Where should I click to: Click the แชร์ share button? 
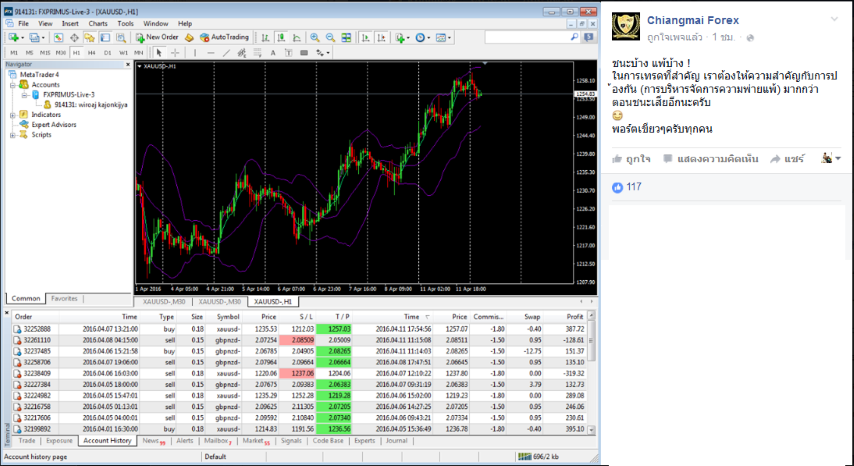[787, 159]
